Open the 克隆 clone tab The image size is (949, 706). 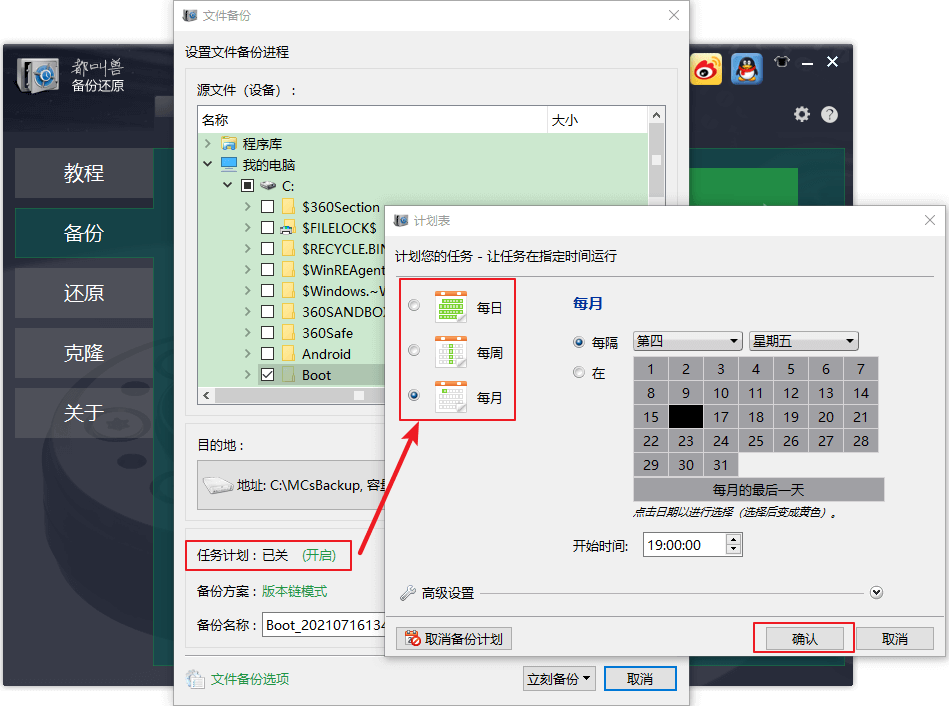pos(84,354)
